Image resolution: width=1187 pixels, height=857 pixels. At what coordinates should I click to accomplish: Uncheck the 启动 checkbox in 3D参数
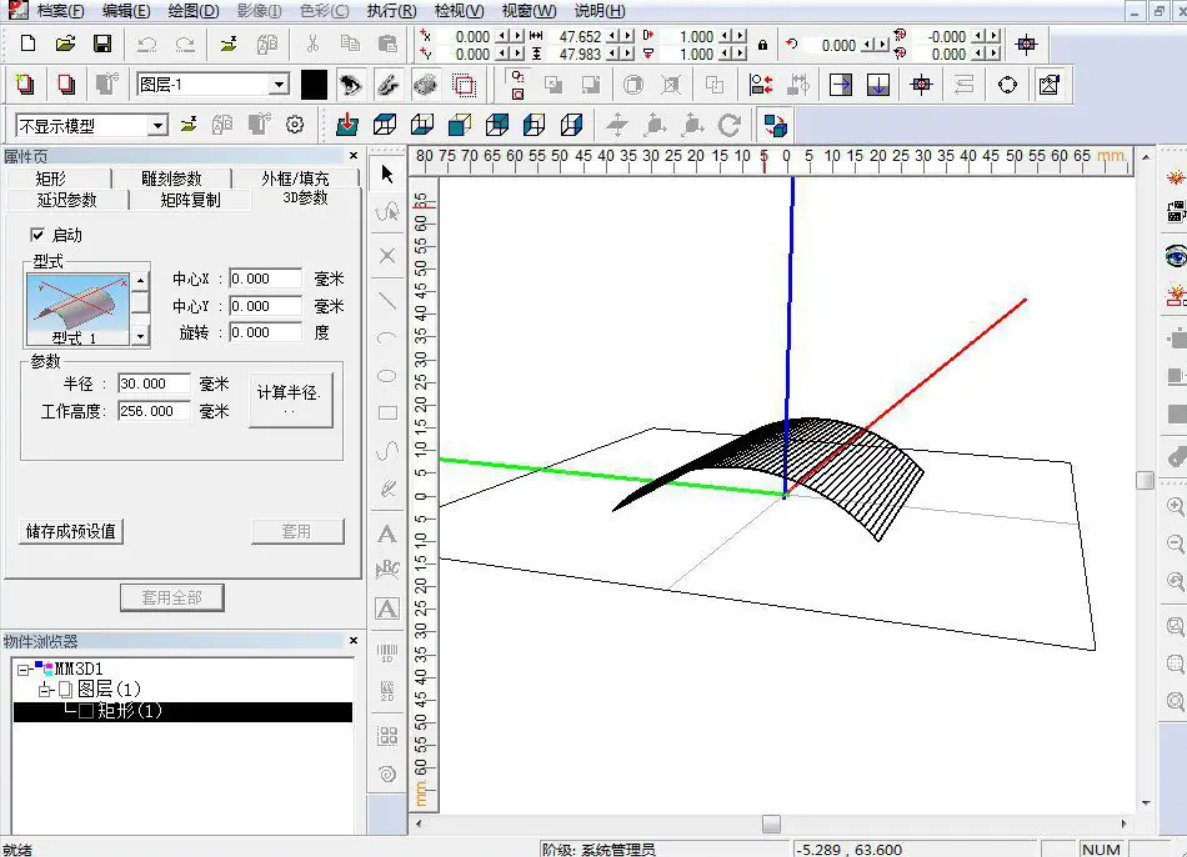point(36,236)
